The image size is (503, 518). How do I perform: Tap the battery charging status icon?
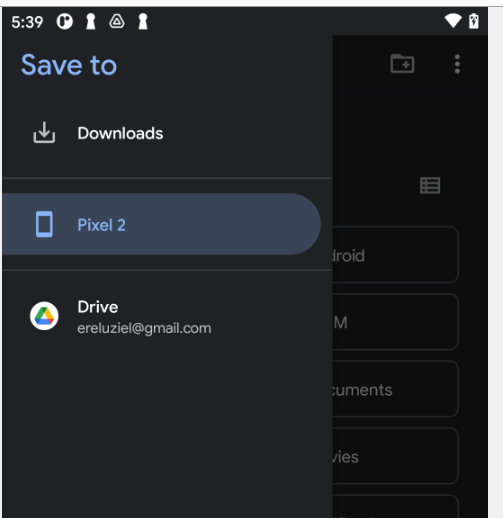tap(474, 21)
